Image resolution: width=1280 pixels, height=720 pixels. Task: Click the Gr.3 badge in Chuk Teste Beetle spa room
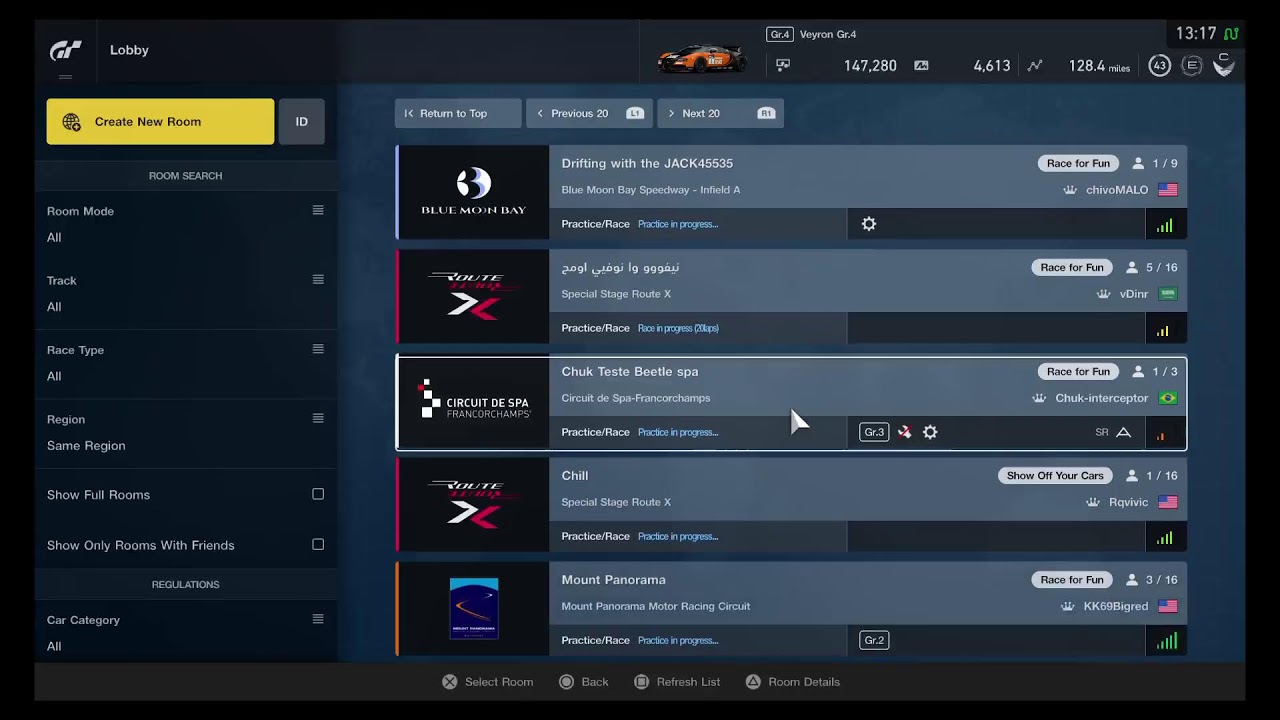[x=874, y=432]
